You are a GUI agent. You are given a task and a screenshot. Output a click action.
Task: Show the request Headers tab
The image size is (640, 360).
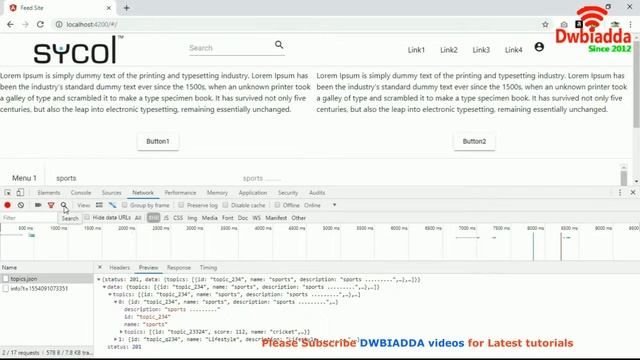(120, 267)
